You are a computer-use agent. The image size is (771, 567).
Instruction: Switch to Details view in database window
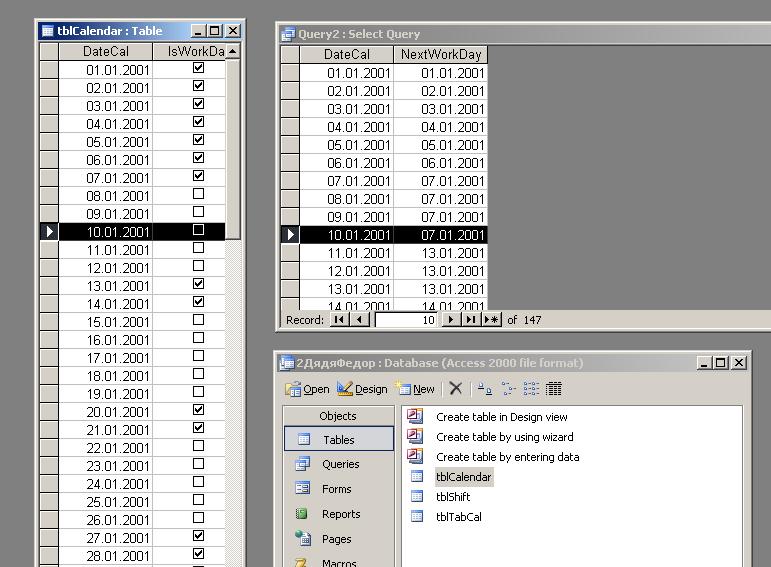point(553,389)
